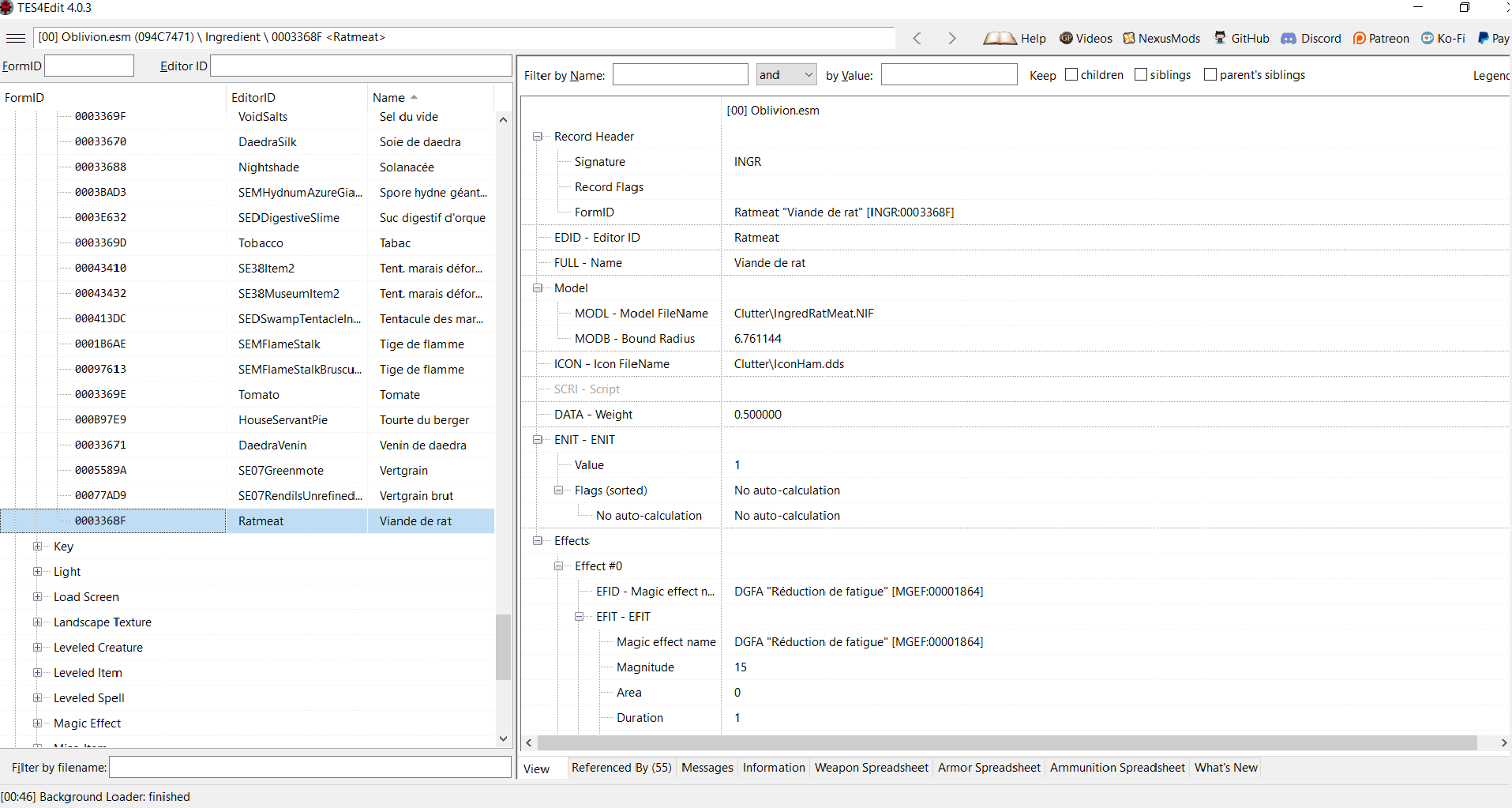
Task: Enable the parent's siblings checkbox
Action: tap(1210, 74)
